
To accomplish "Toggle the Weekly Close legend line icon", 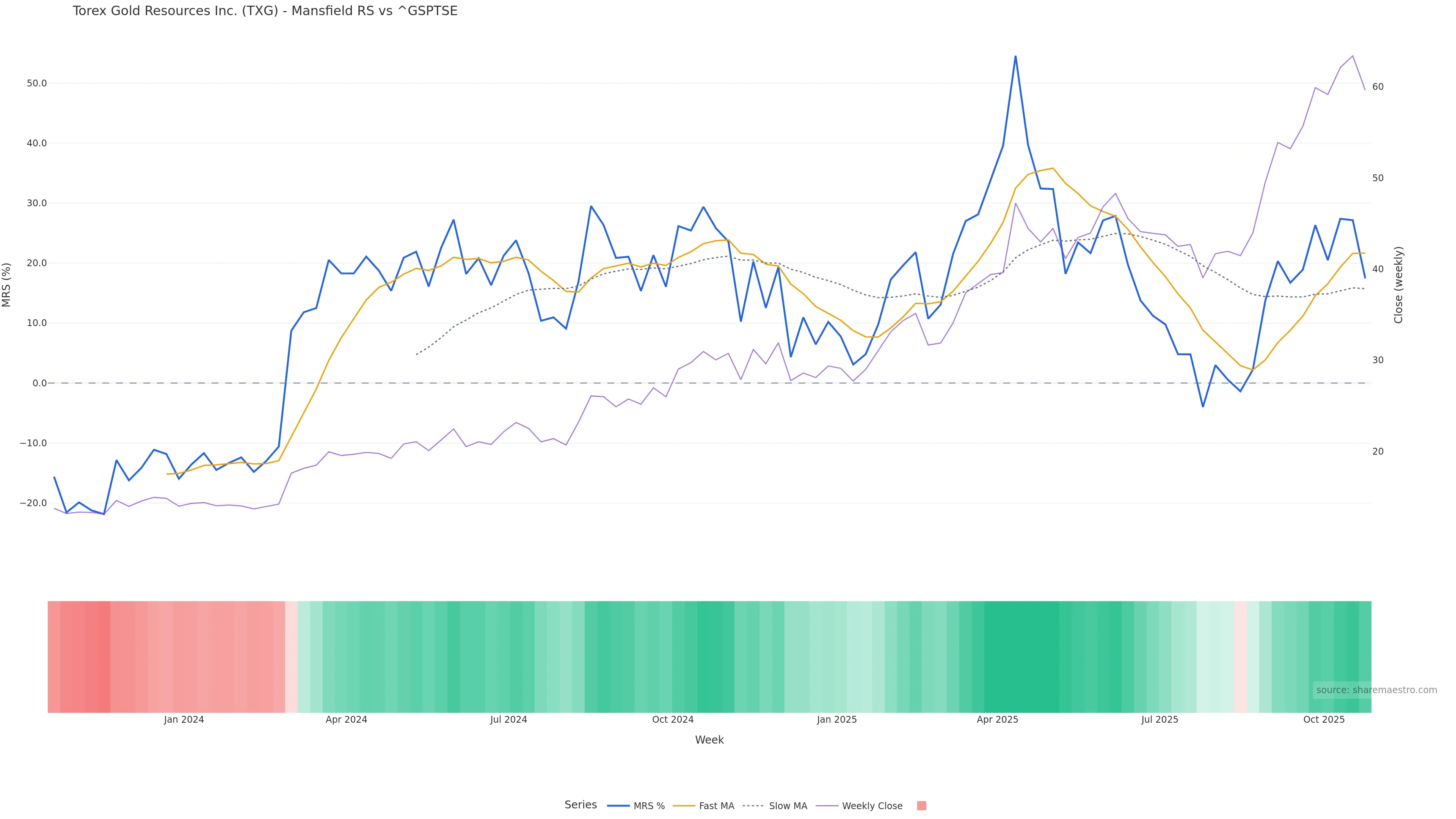I will click(x=827, y=806).
